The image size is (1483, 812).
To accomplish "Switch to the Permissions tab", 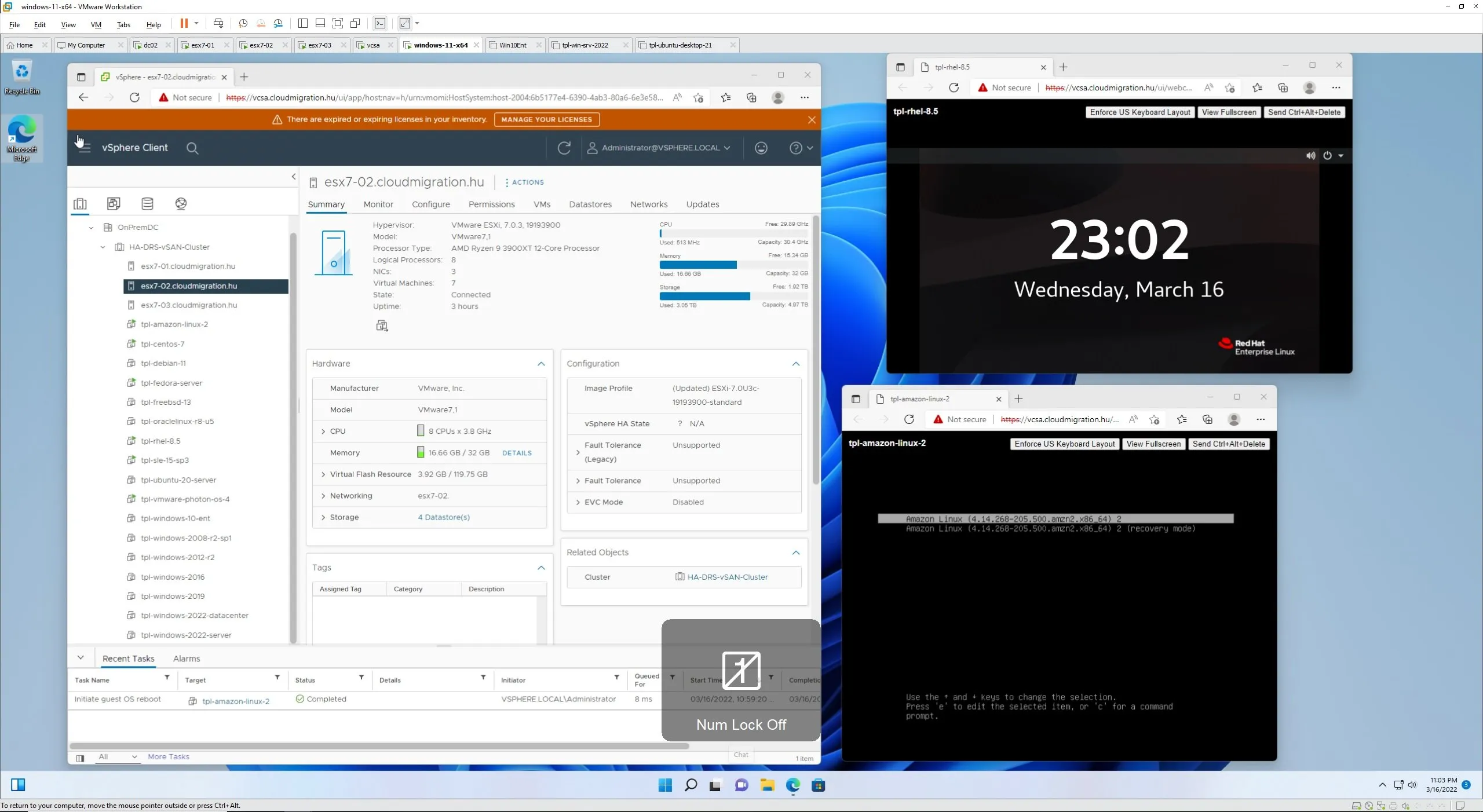I will (x=491, y=204).
